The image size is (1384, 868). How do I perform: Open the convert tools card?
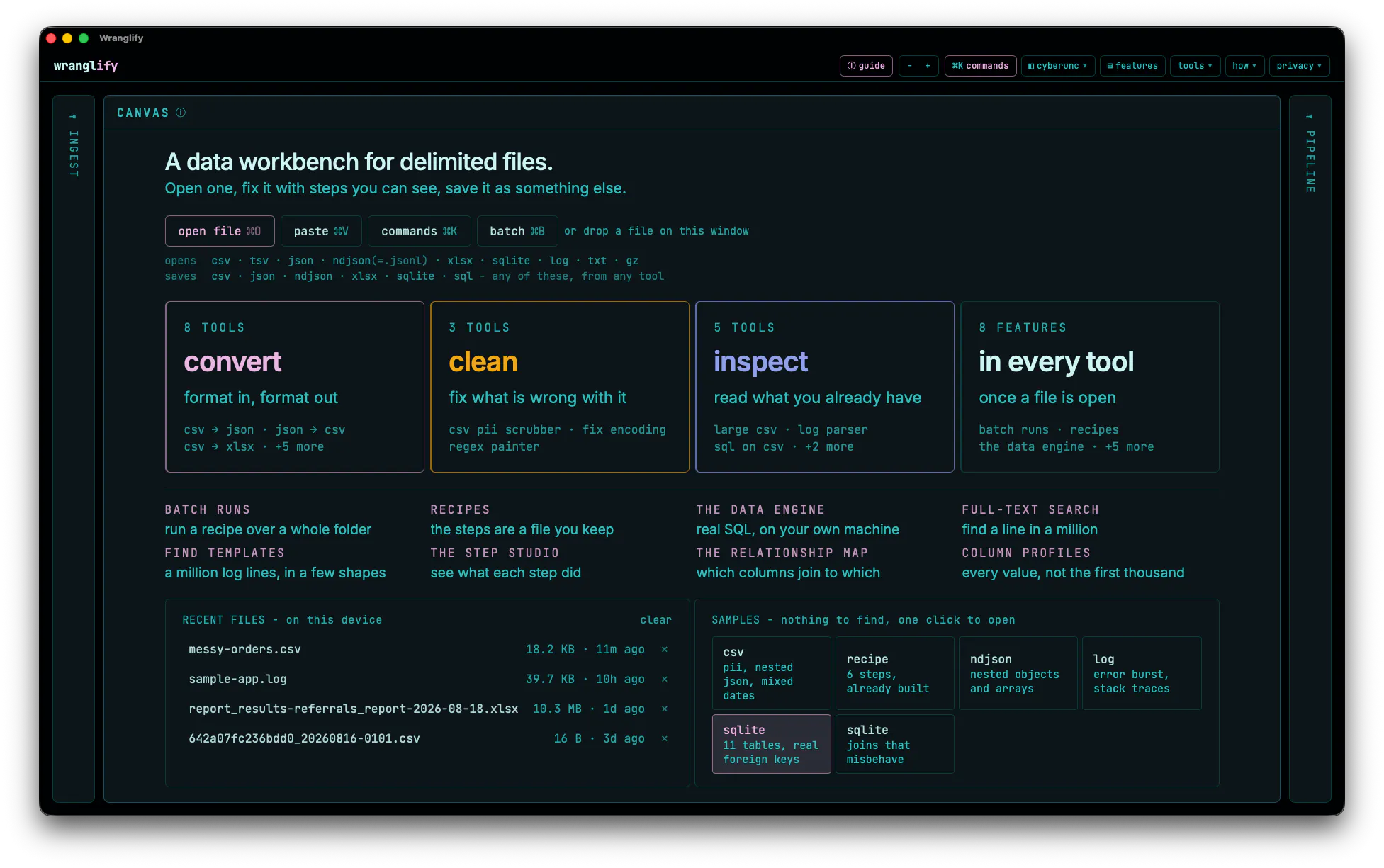tap(295, 387)
